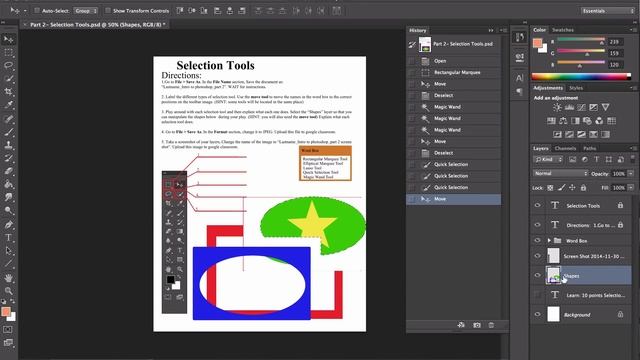The image size is (640, 360).
Task: Click the G value input field
Action: click(x=616, y=53)
